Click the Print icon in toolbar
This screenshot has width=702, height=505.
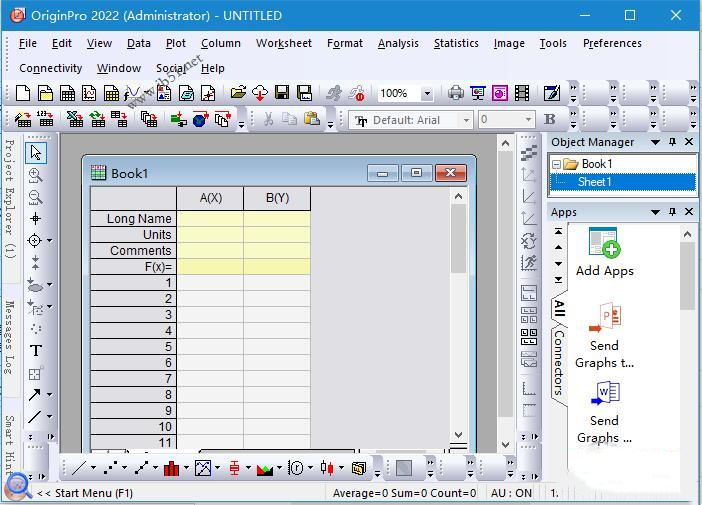click(456, 93)
